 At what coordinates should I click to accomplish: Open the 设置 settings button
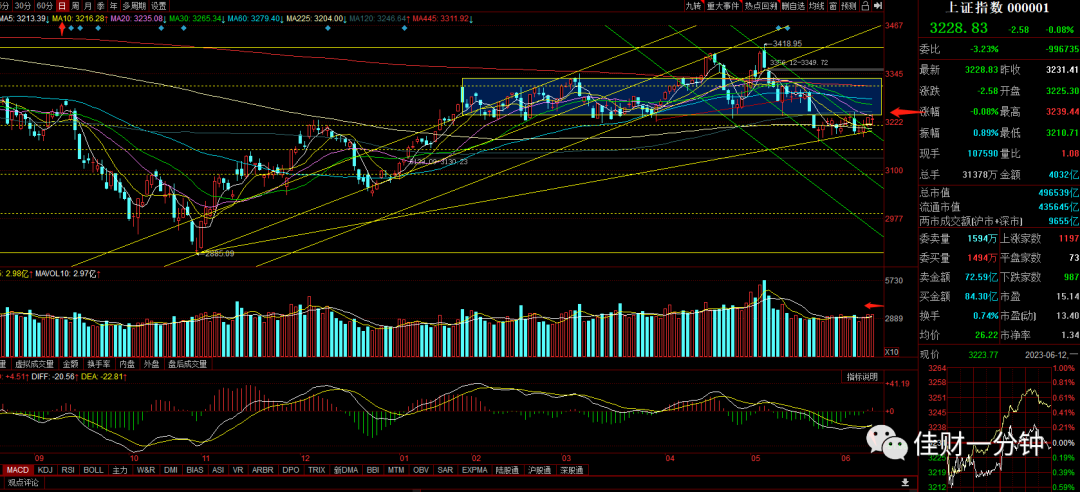tap(159, 6)
